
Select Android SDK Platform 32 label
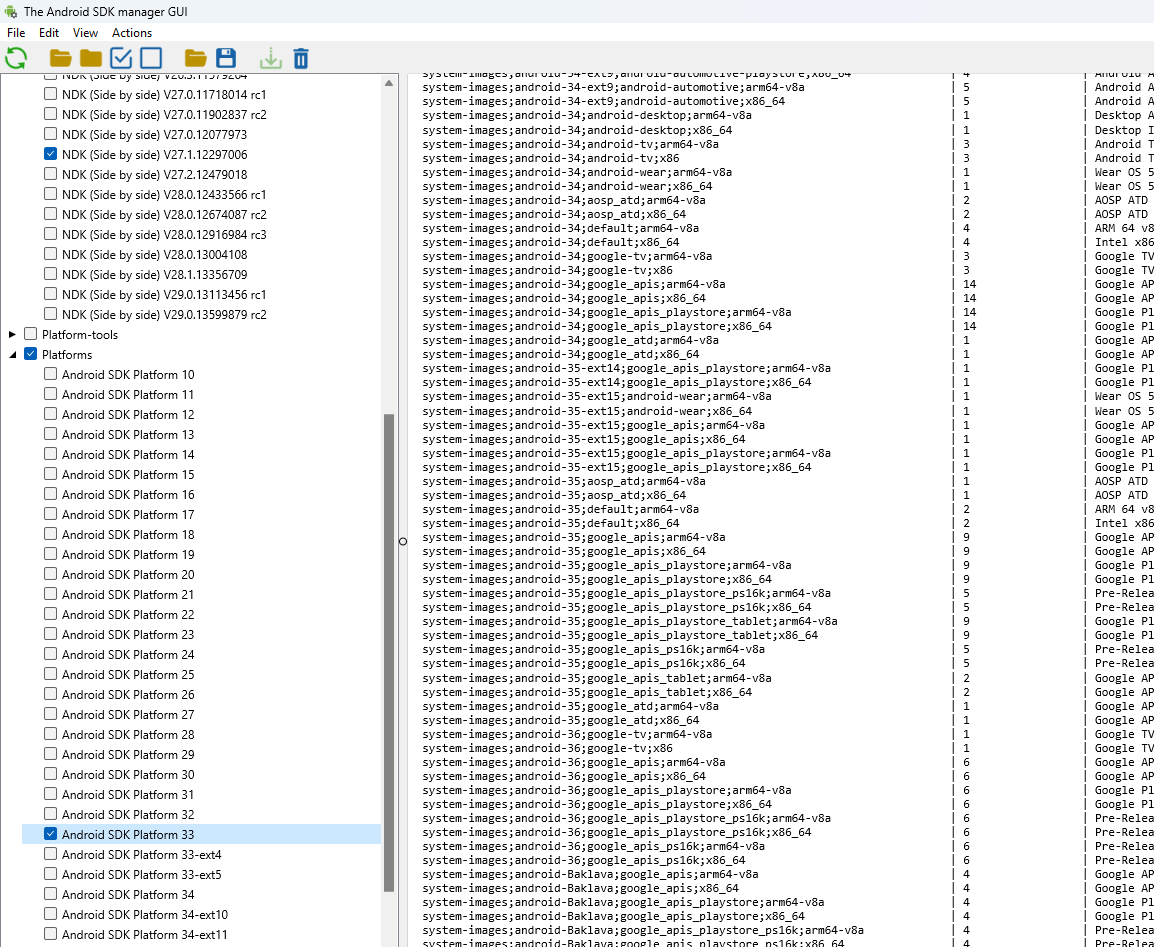[128, 815]
